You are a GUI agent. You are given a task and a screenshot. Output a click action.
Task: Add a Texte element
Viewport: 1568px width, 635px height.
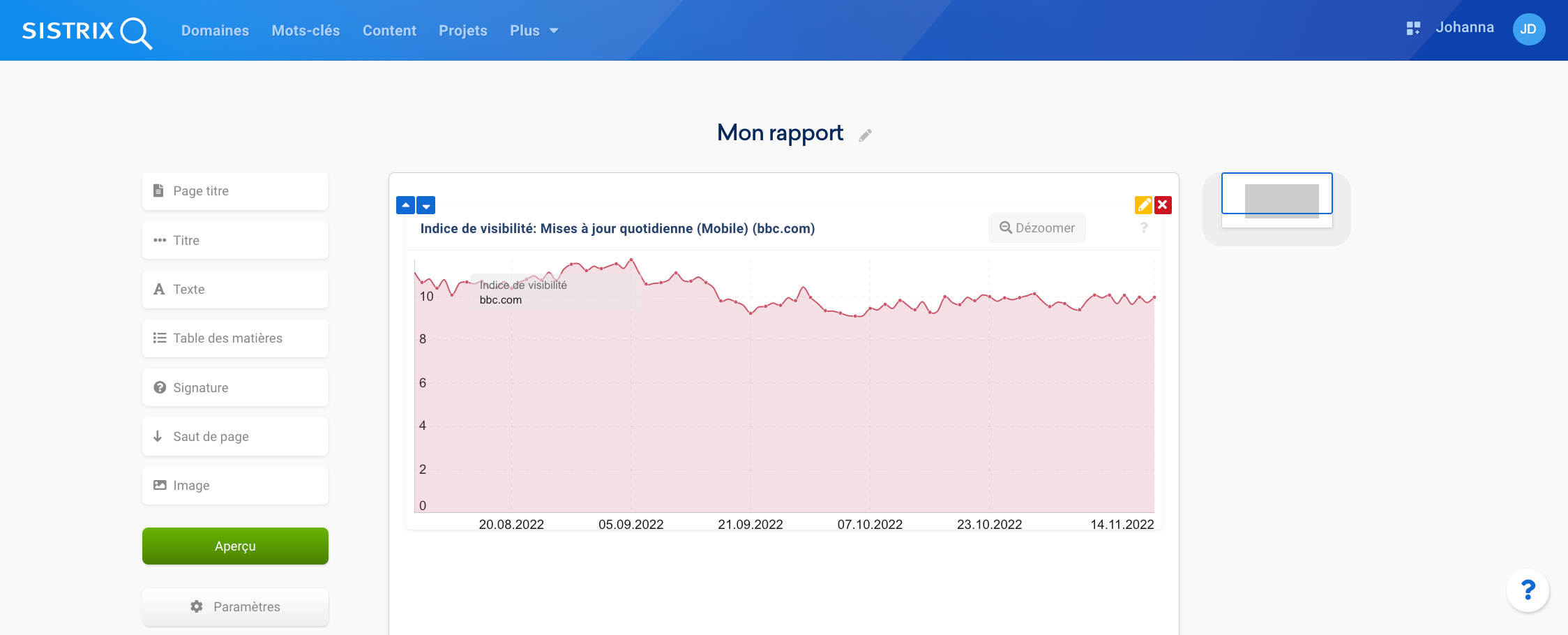tap(235, 290)
